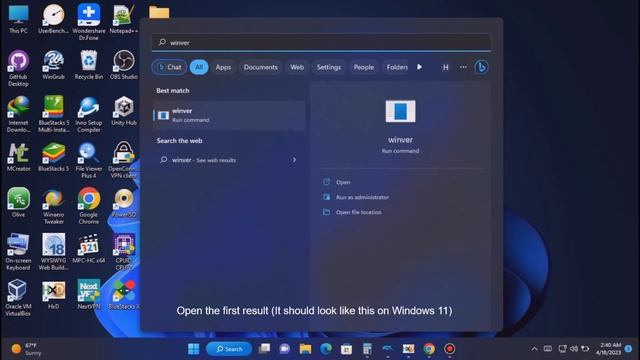
Task: Click winver See web results entry
Action: [229, 160]
